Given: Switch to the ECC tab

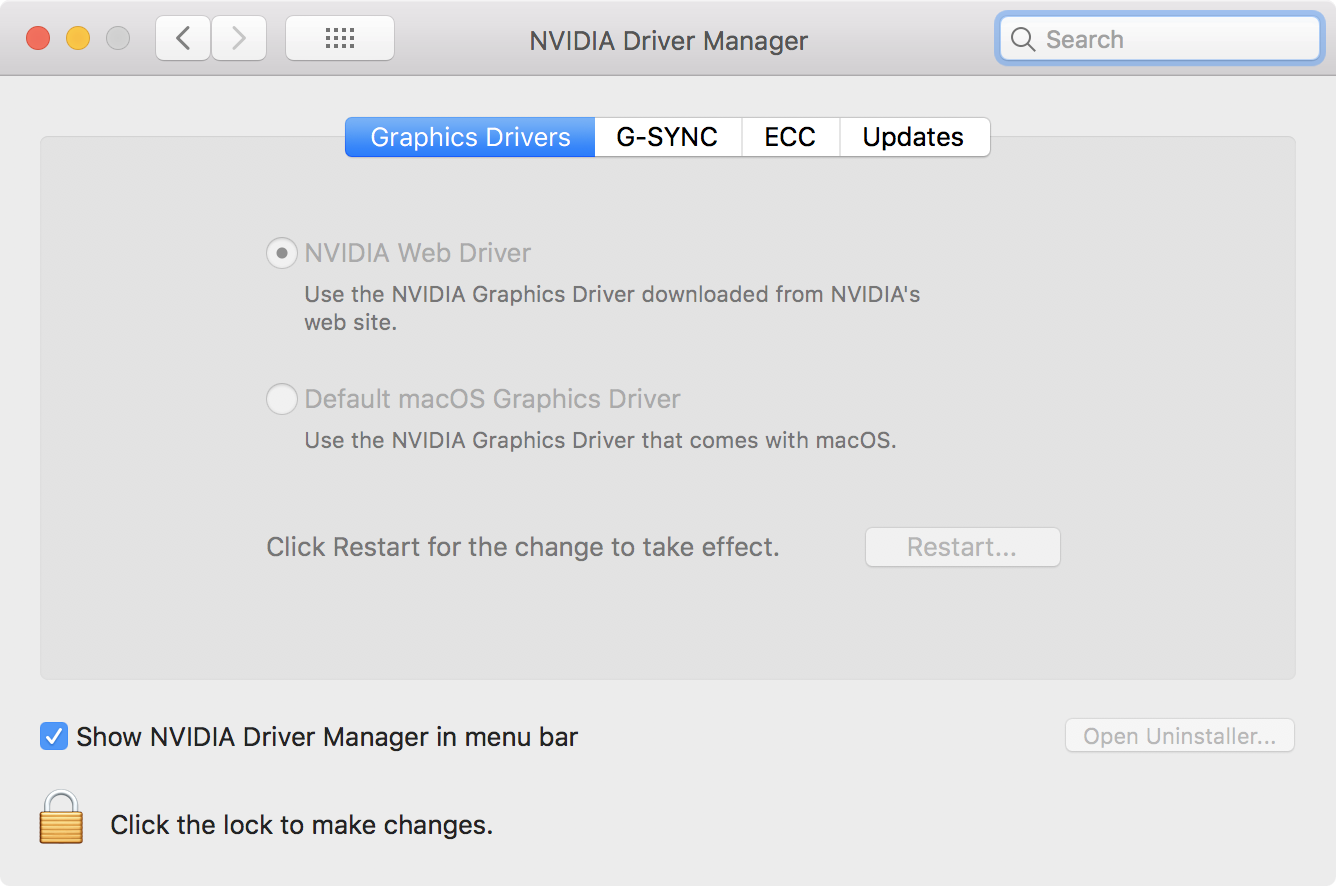Looking at the screenshot, I should point(790,137).
